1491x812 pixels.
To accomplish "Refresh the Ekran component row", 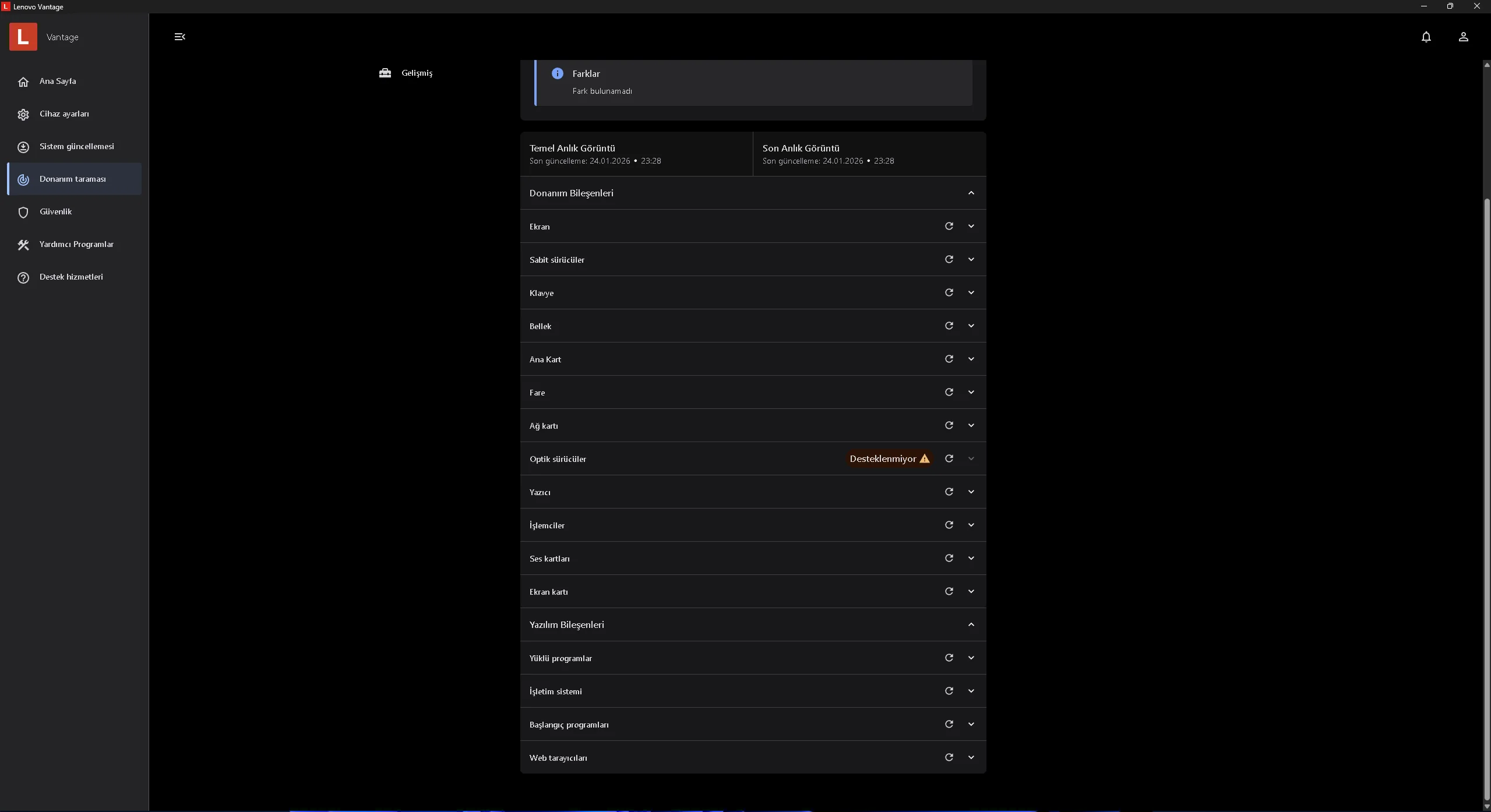I will [949, 226].
